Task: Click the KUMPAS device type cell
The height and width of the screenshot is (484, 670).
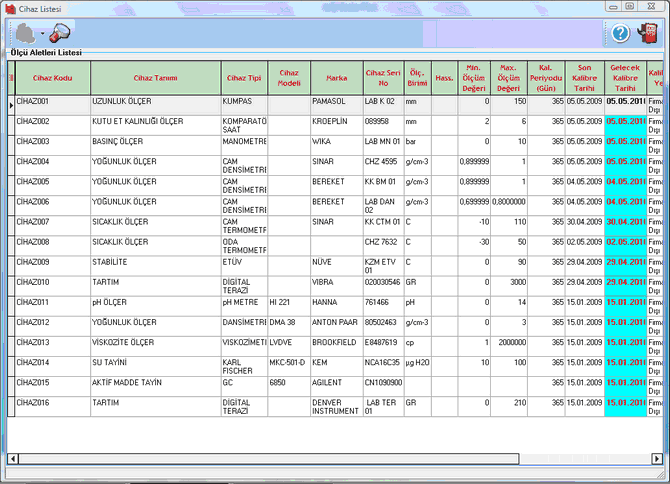Action: click(244, 105)
